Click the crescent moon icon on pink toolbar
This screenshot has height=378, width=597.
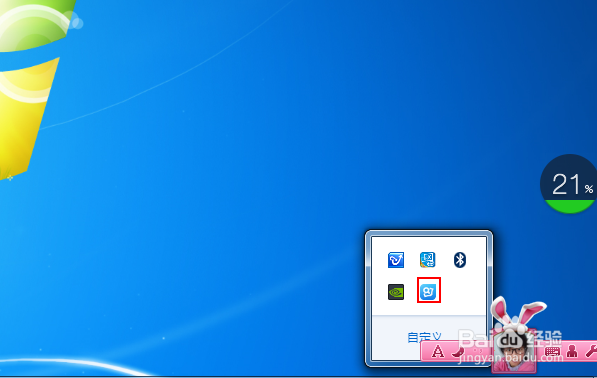458,351
